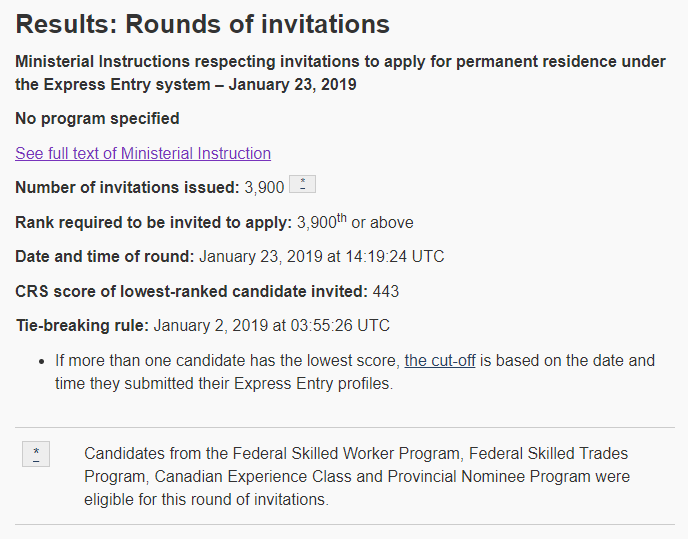Screen dimensions: 688x539
Task: Click the CRS score value 443
Action: coord(386,291)
